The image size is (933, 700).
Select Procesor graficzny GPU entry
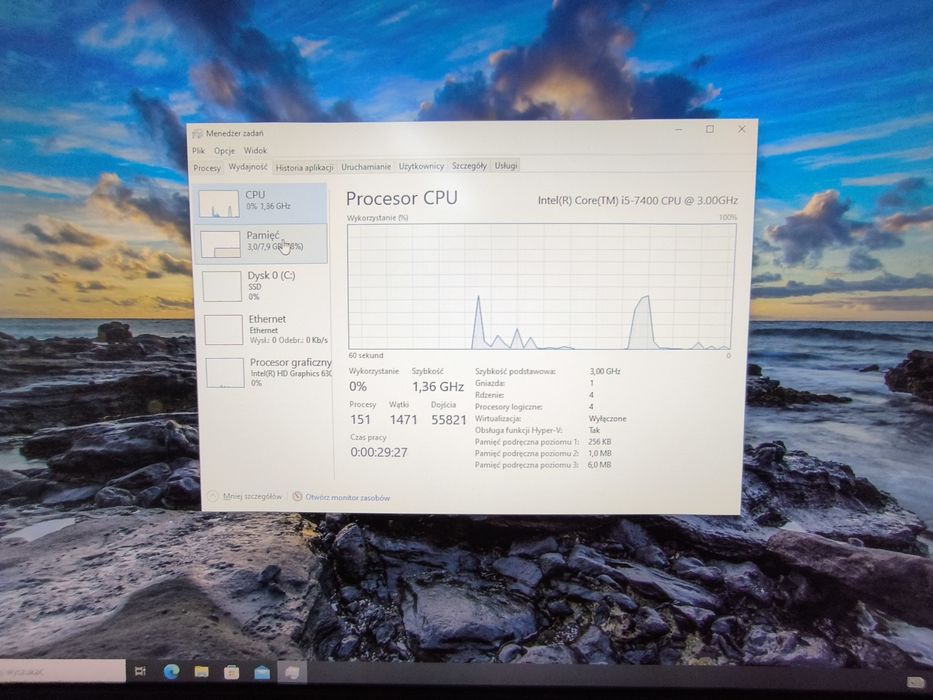click(265, 373)
